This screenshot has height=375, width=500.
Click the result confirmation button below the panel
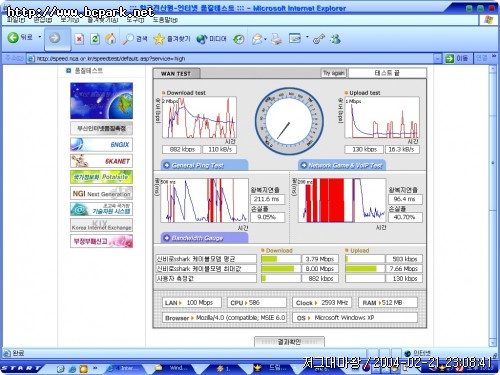(289, 342)
